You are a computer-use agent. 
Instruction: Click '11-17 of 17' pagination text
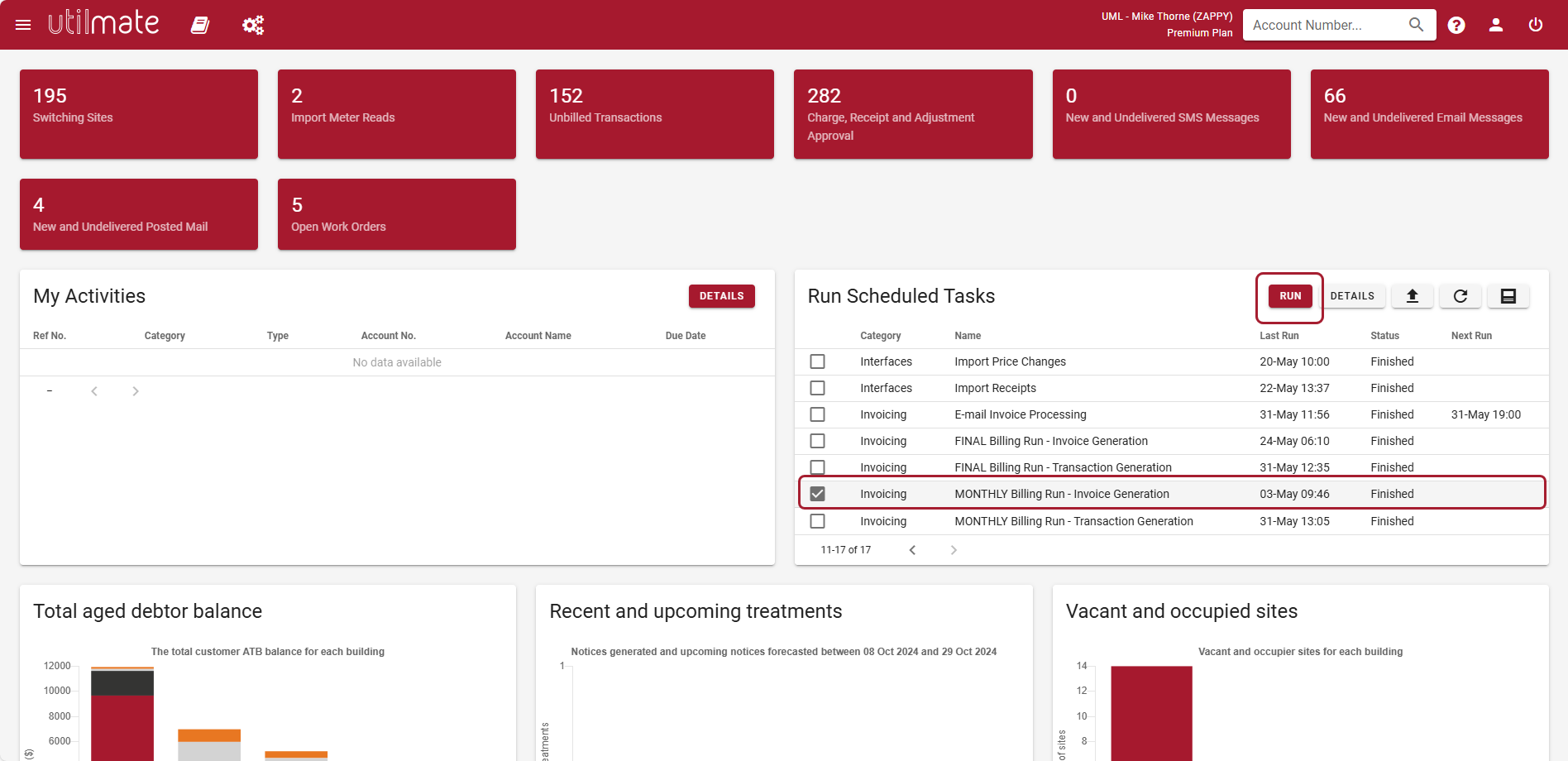click(845, 550)
